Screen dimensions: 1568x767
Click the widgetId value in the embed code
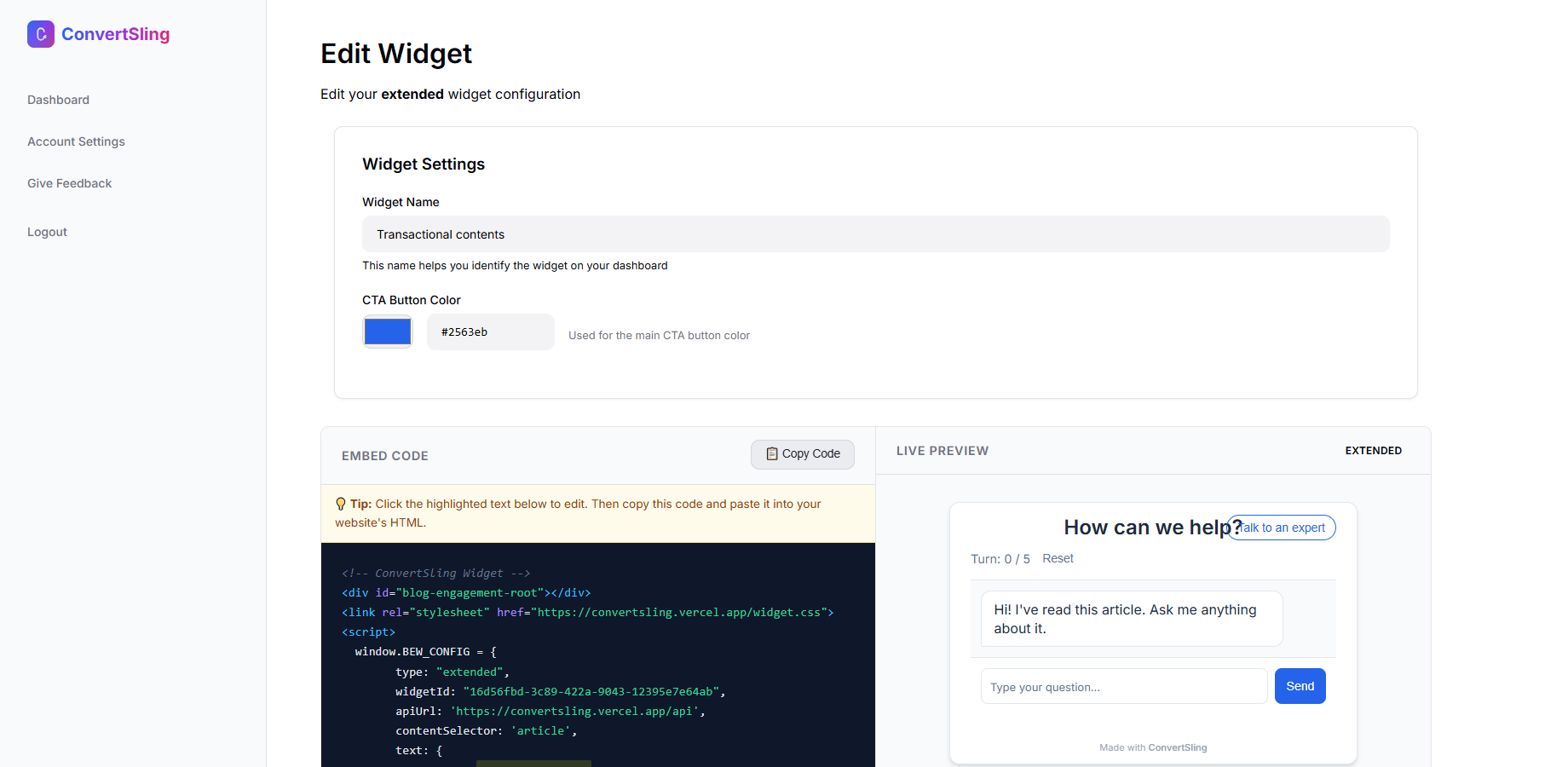(x=593, y=691)
